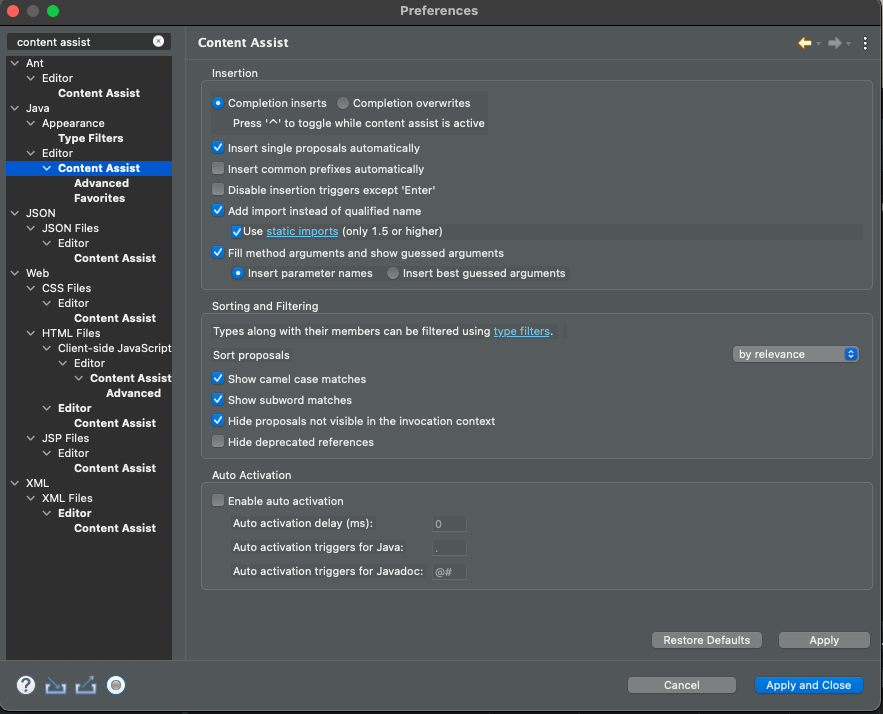Select JSON Files in the tree

[70, 228]
